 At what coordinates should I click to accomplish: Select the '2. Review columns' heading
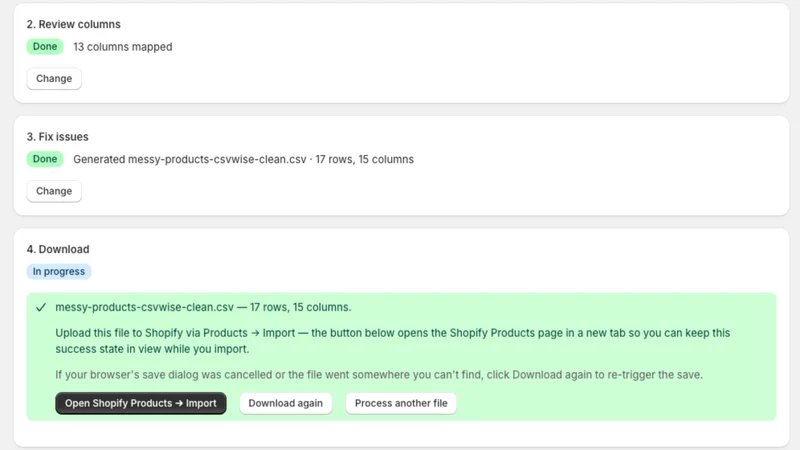tap(73, 24)
